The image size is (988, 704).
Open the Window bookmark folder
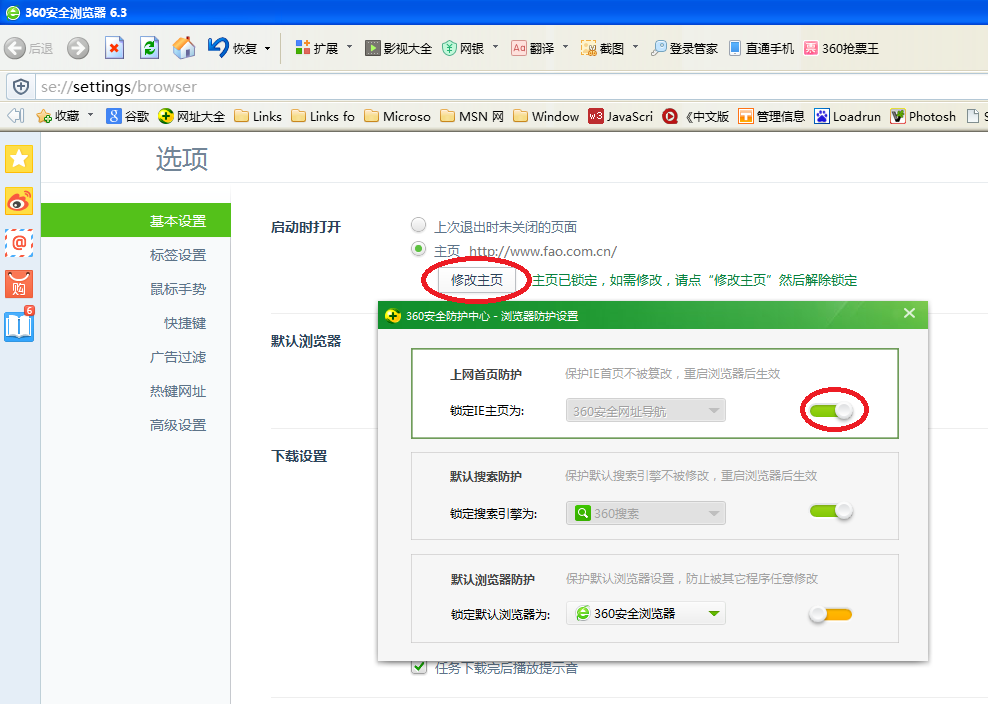[x=546, y=116]
